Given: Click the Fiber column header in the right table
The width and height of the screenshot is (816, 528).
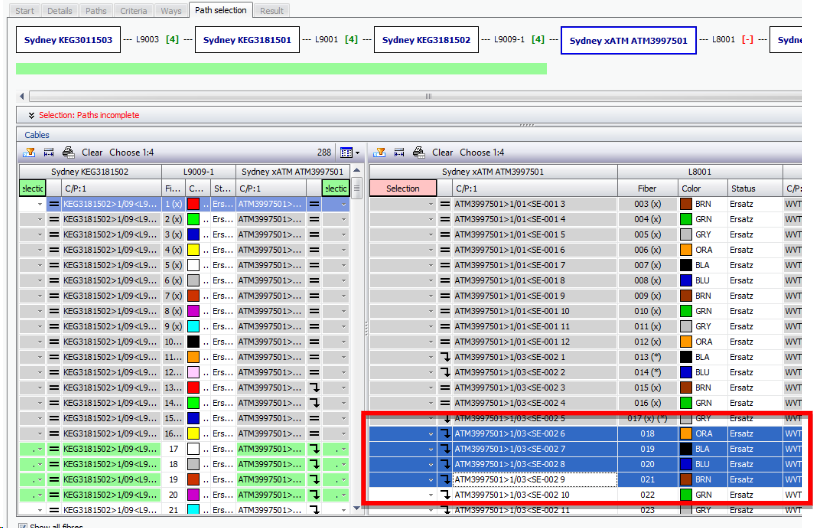Looking at the screenshot, I should click(x=647, y=188).
